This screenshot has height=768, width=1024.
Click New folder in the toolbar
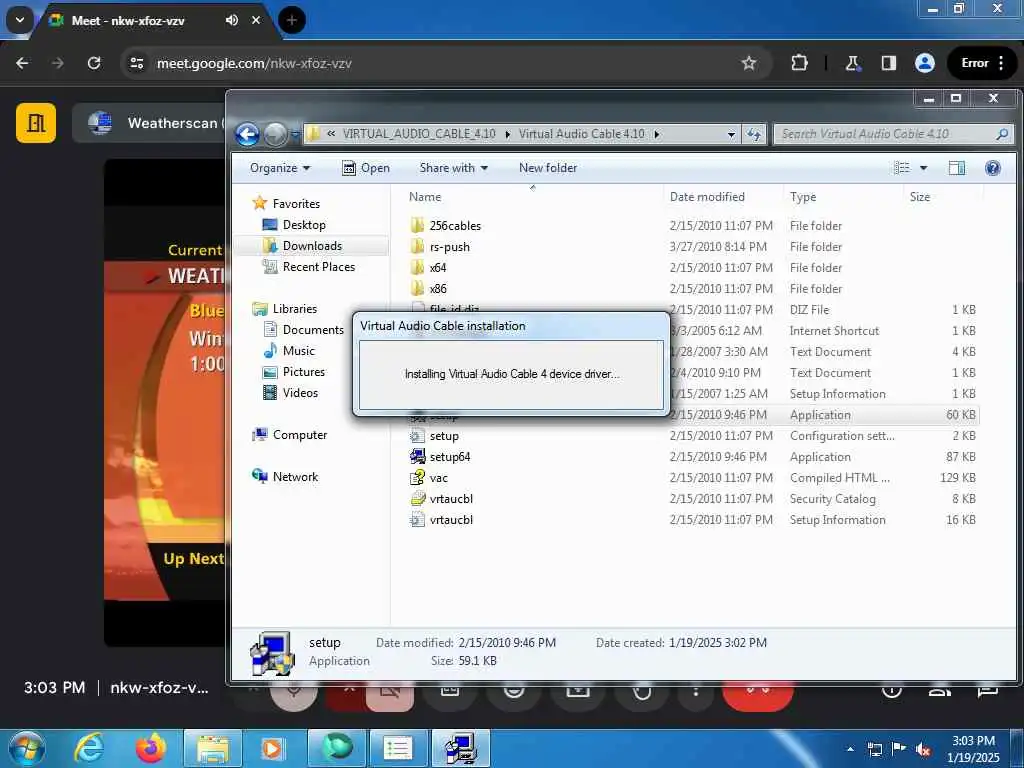pyautogui.click(x=548, y=168)
